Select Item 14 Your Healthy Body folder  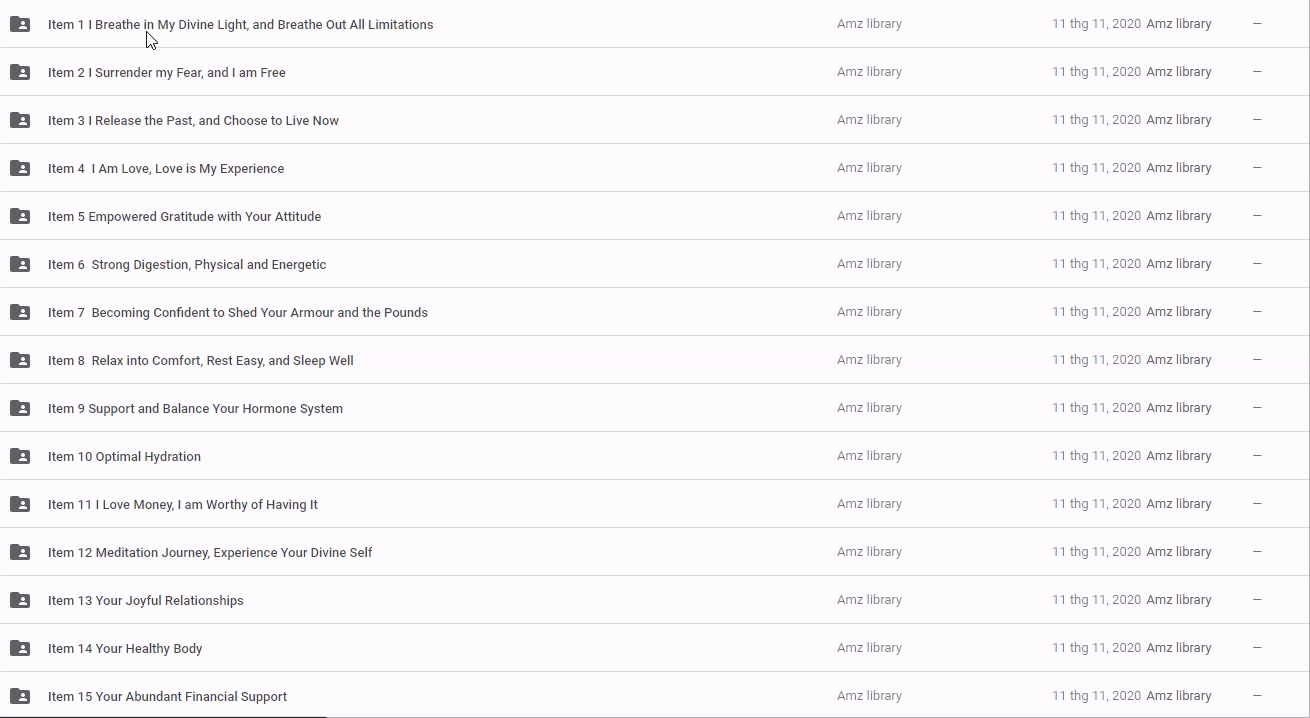[125, 649]
